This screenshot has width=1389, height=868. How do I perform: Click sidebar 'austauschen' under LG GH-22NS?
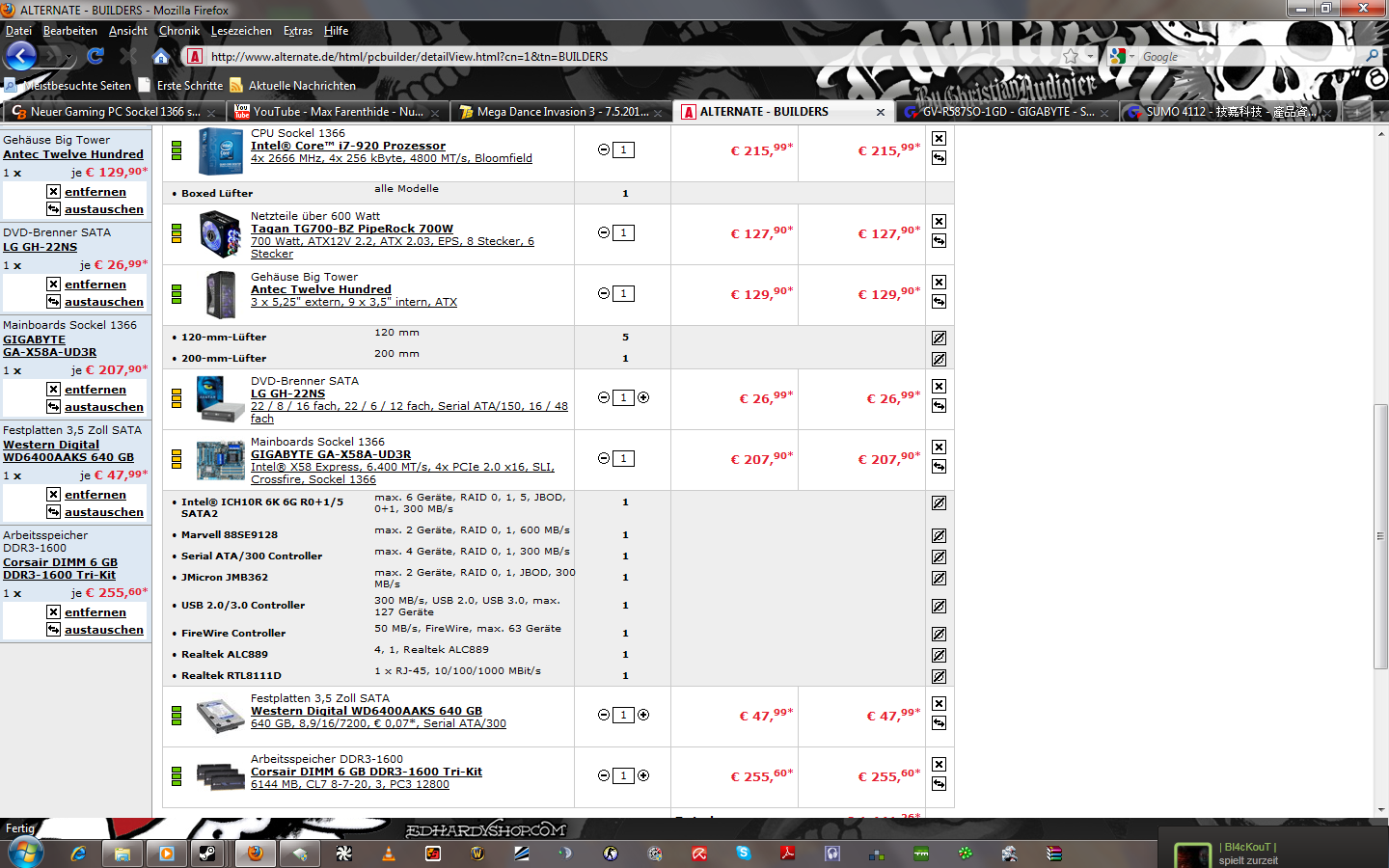tap(104, 302)
